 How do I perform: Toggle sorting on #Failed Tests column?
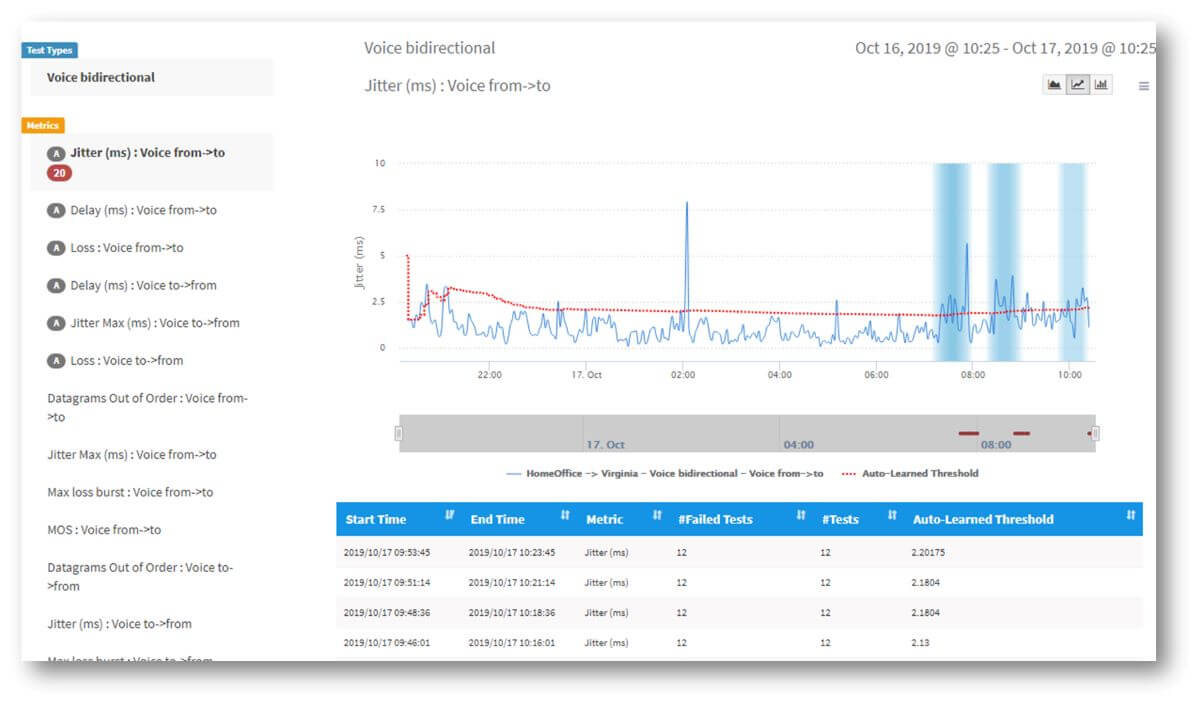(x=800, y=518)
